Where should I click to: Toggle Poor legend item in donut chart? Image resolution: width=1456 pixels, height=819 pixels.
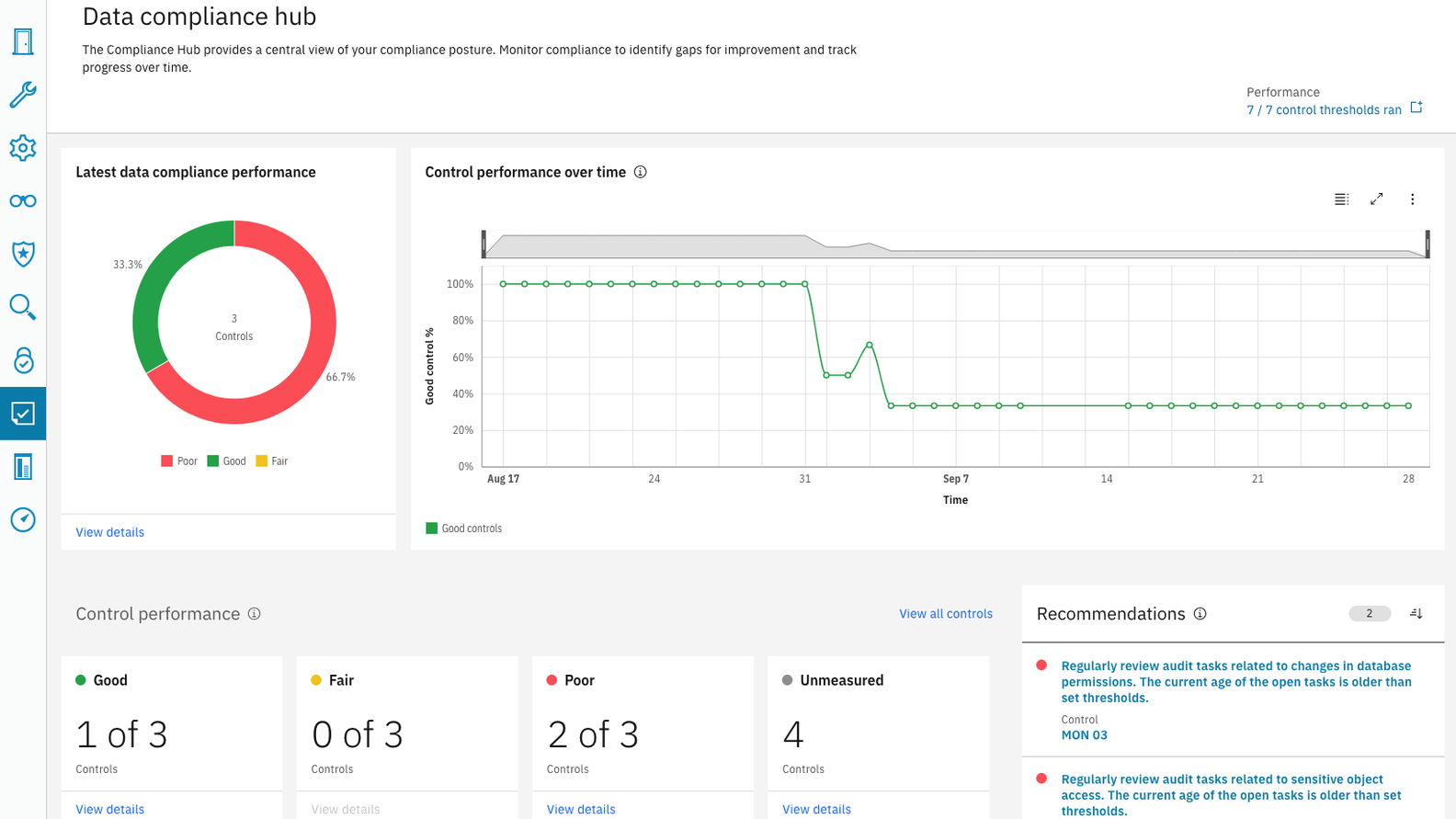[179, 461]
